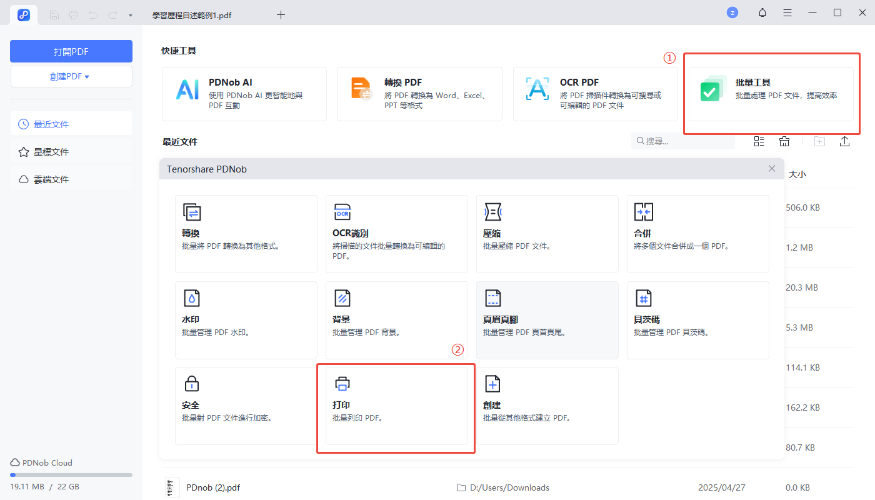Open the batch Create (創建) PDF tool
This screenshot has height=500, width=875.
pos(547,406)
